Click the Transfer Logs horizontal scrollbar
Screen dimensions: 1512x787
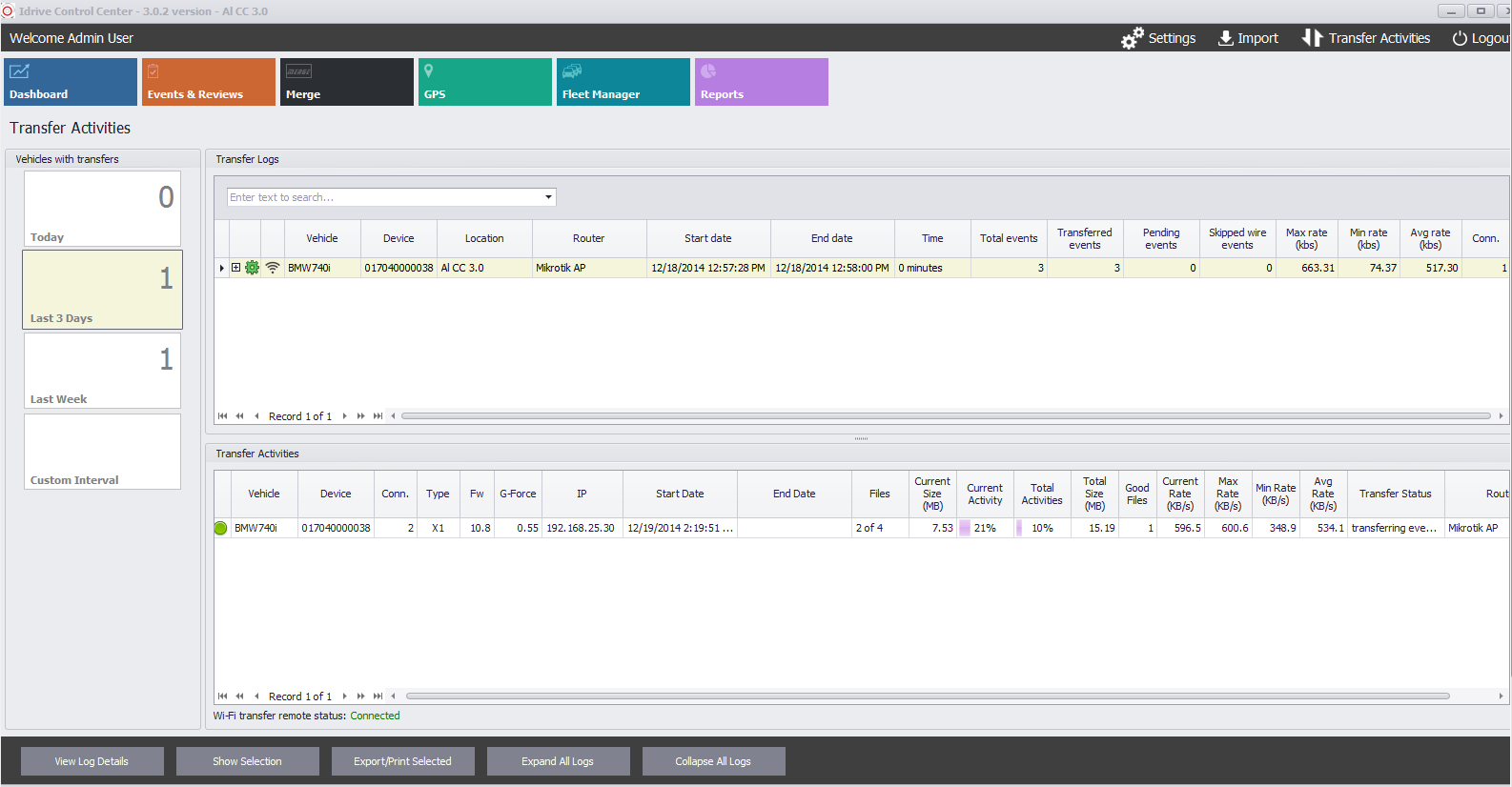pyautogui.click(x=944, y=416)
